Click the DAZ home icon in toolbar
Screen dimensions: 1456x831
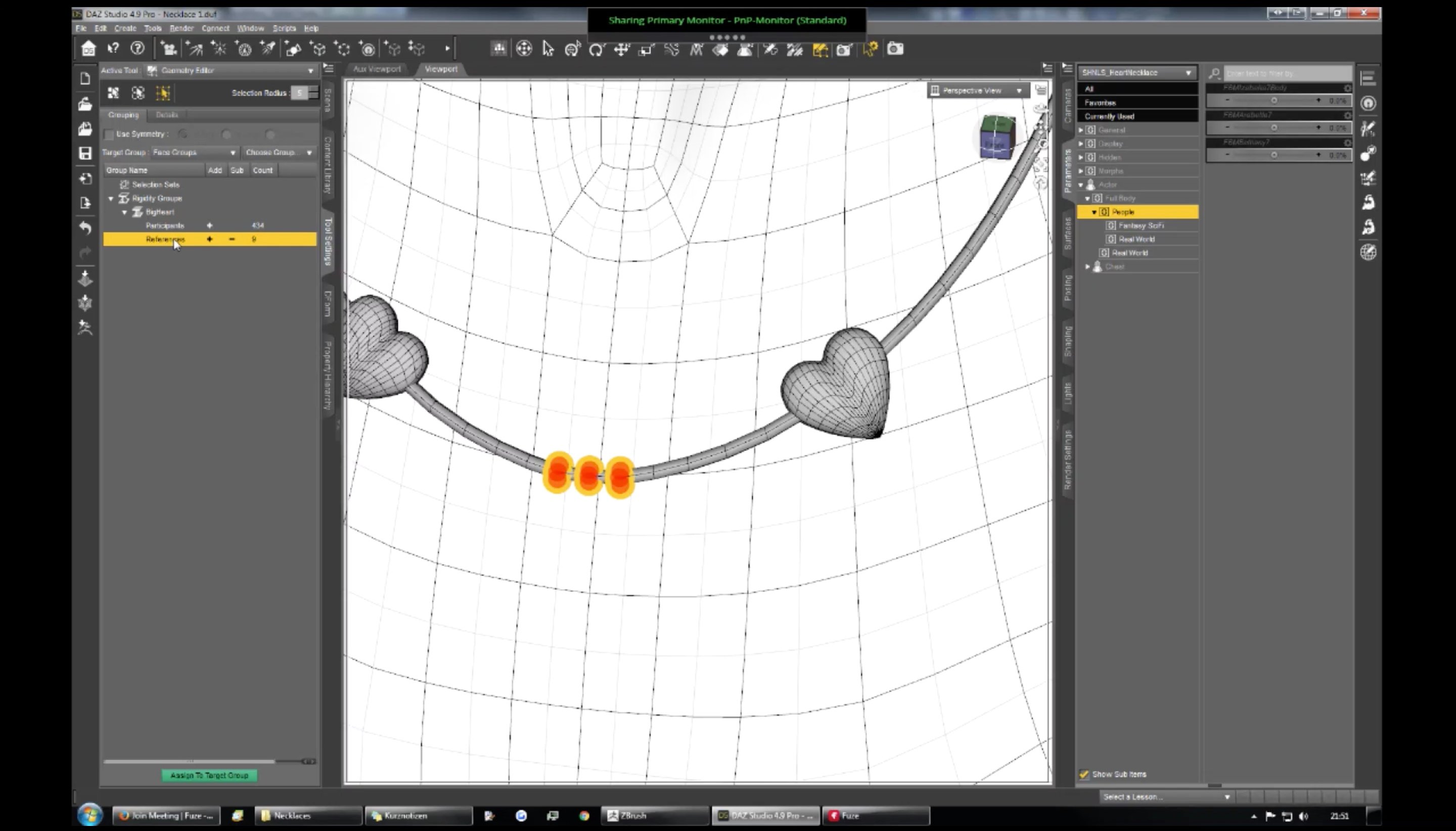coord(88,49)
